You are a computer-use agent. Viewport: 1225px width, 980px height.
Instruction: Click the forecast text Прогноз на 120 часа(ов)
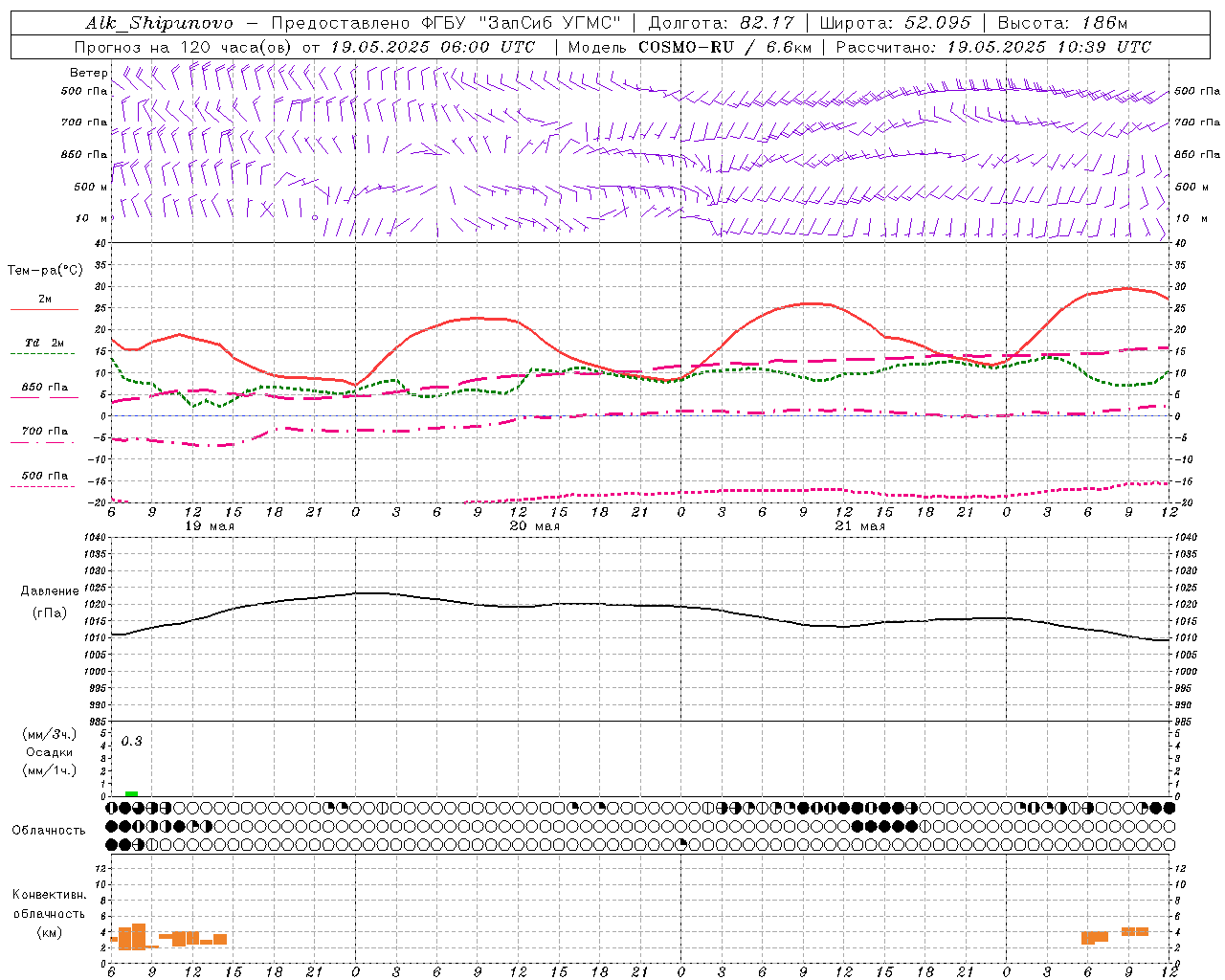click(184, 47)
